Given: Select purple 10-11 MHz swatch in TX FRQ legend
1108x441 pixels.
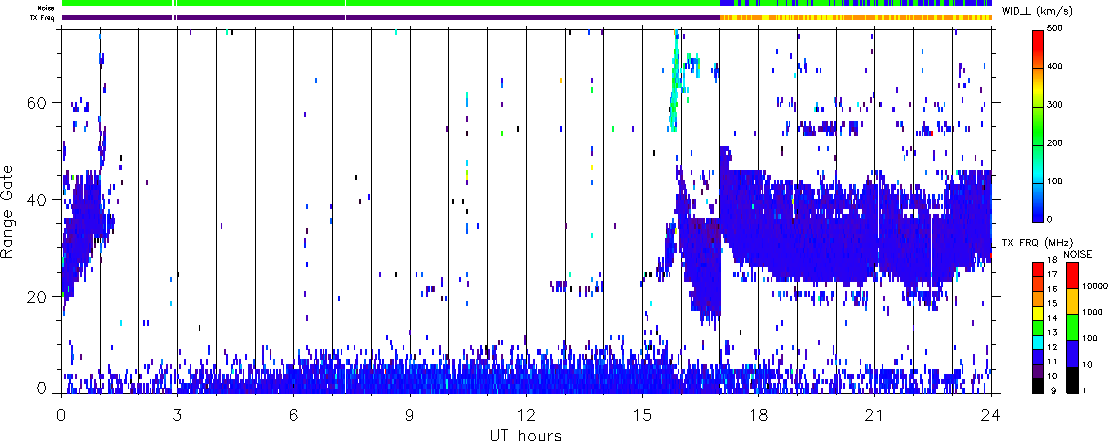Looking at the screenshot, I should pos(1037,370).
